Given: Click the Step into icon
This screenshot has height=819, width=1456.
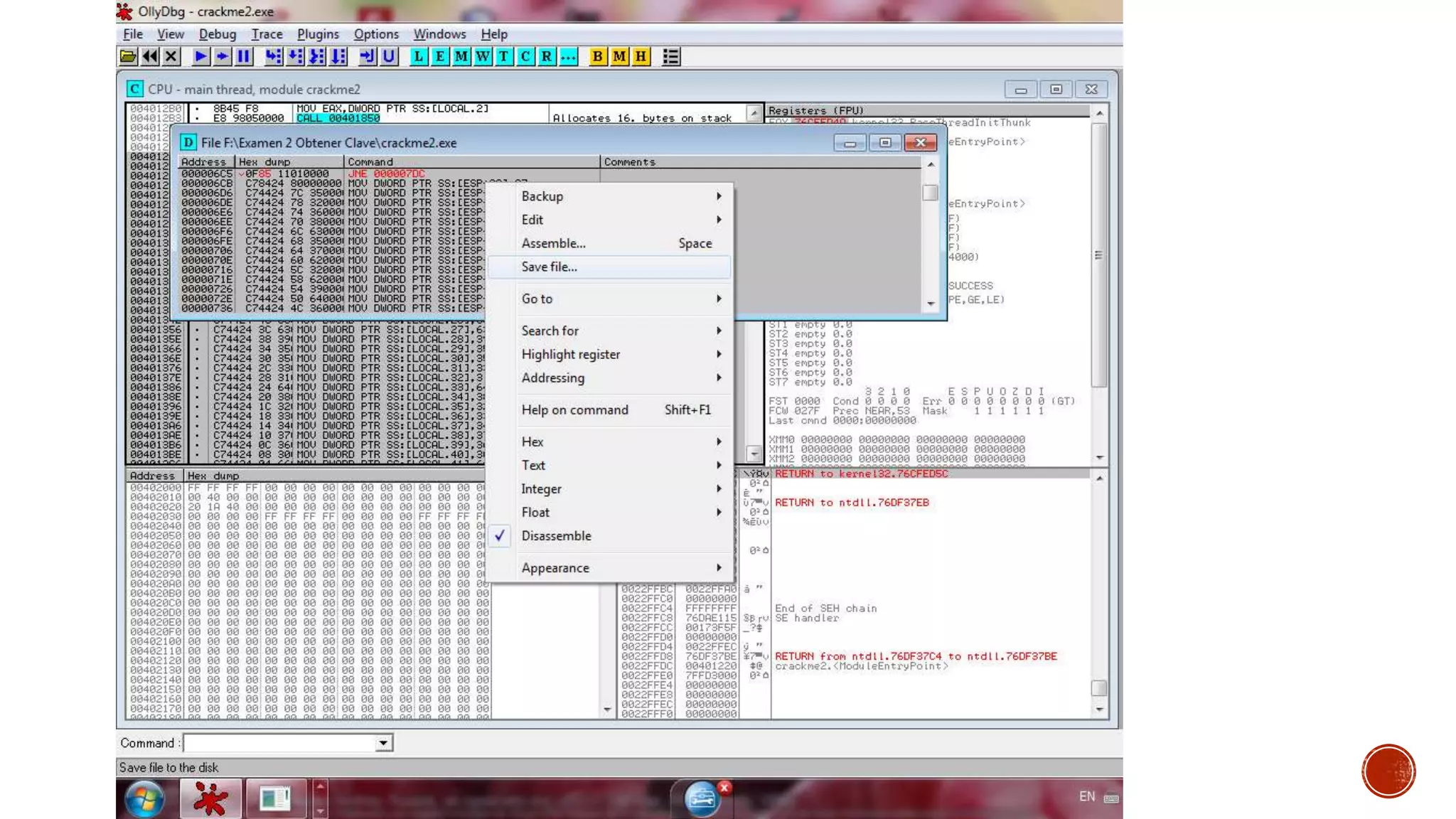Looking at the screenshot, I should (x=274, y=57).
